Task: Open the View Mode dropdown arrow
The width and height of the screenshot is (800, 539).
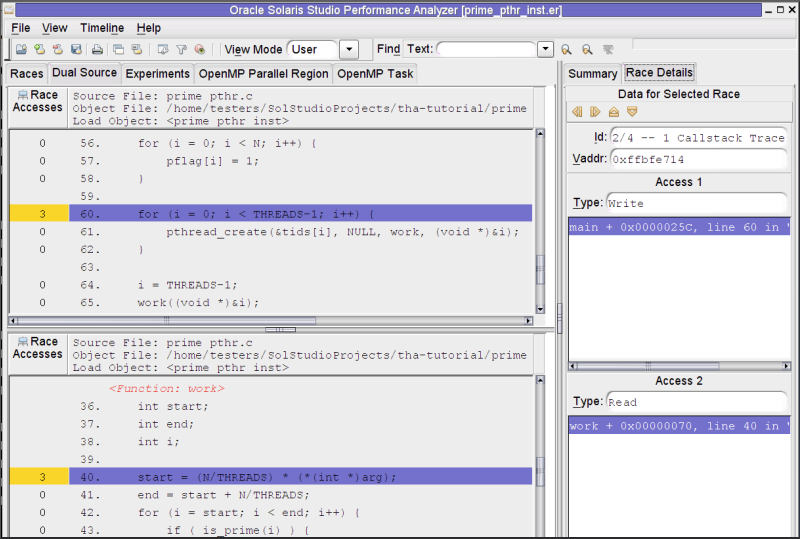Action: [x=349, y=50]
